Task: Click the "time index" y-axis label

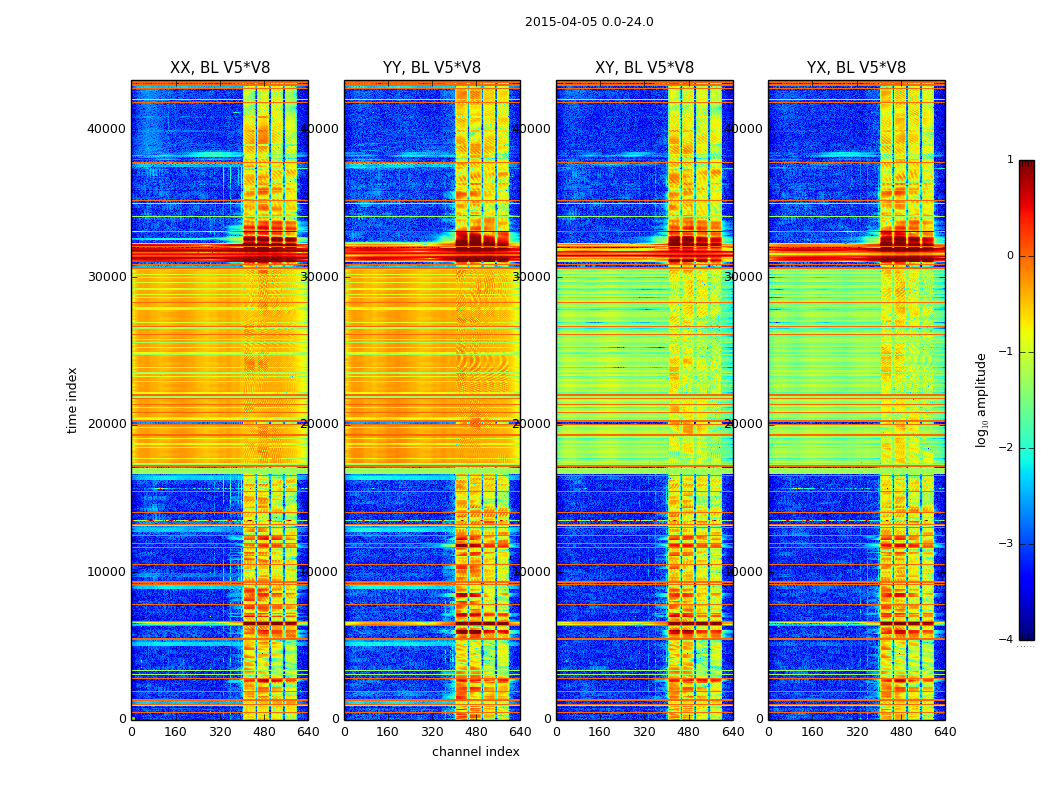Action: pos(72,400)
